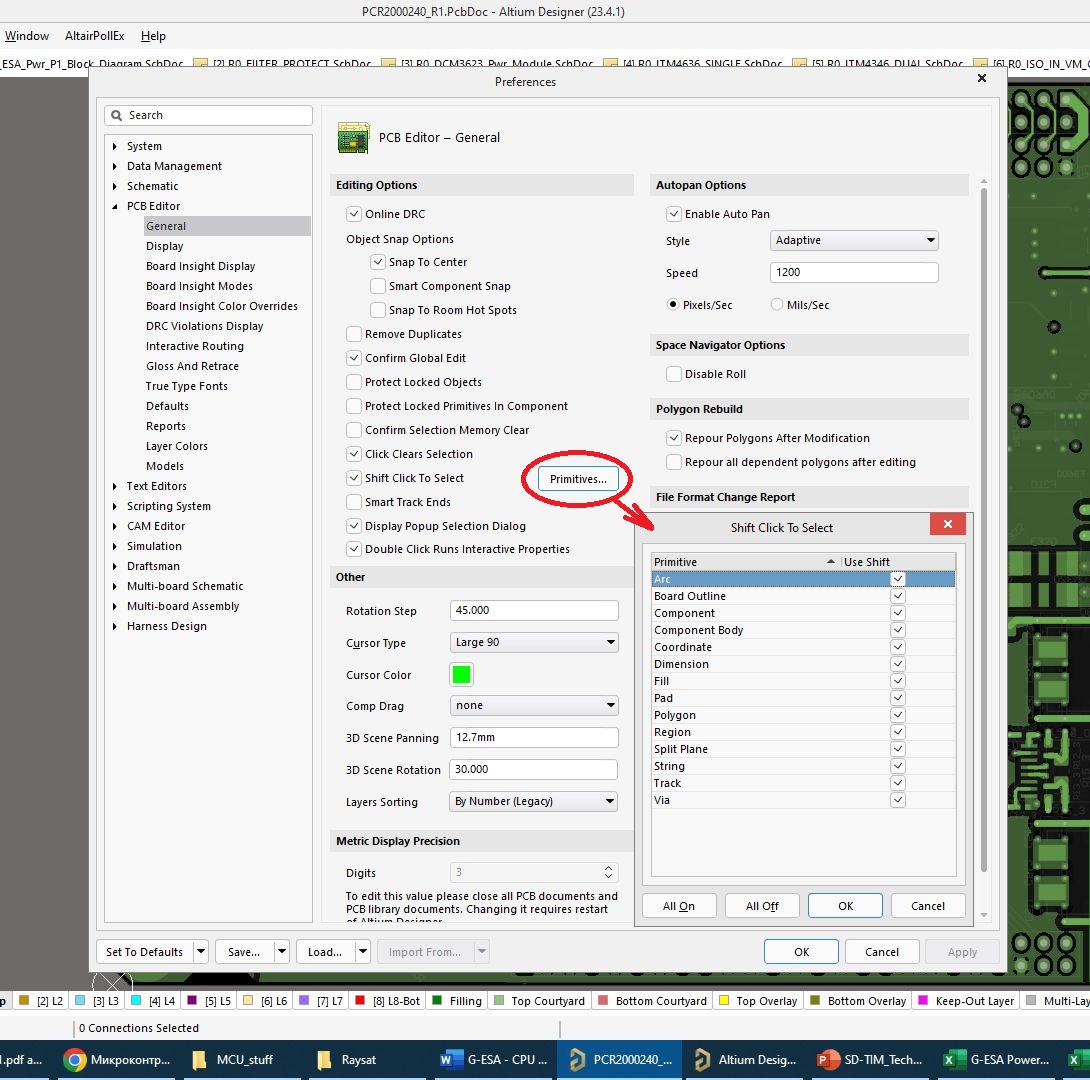
Task: Open Chrome in the taskbar
Action: (x=117, y=1060)
